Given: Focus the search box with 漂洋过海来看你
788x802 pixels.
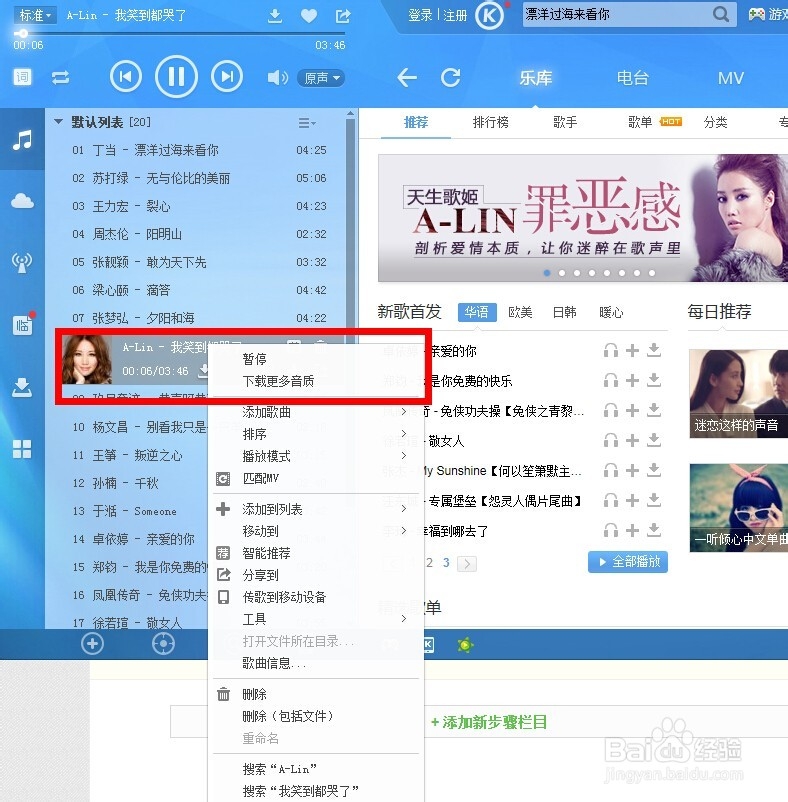Looking at the screenshot, I should pyautogui.click(x=616, y=14).
